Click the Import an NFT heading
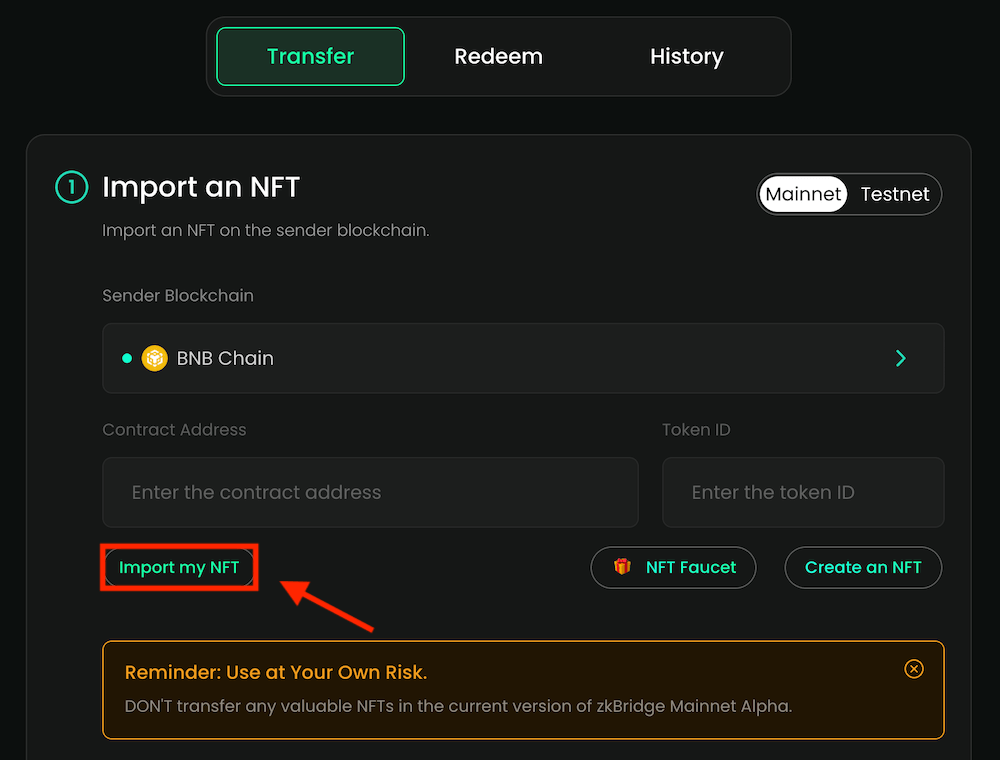Image resolution: width=1000 pixels, height=760 pixels. [x=201, y=187]
